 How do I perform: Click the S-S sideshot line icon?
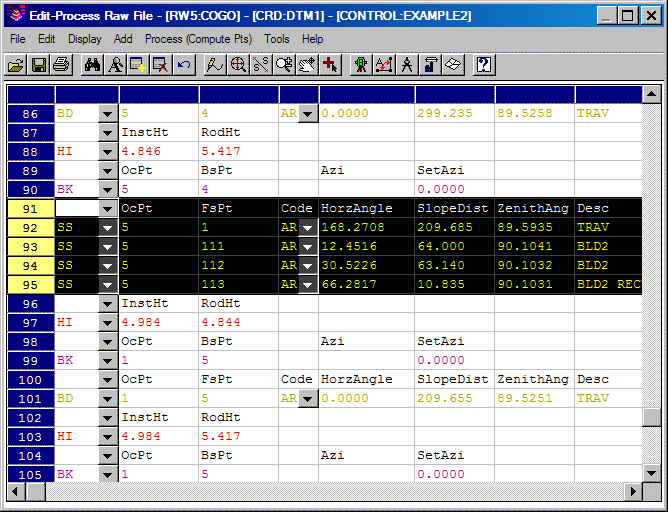261,65
